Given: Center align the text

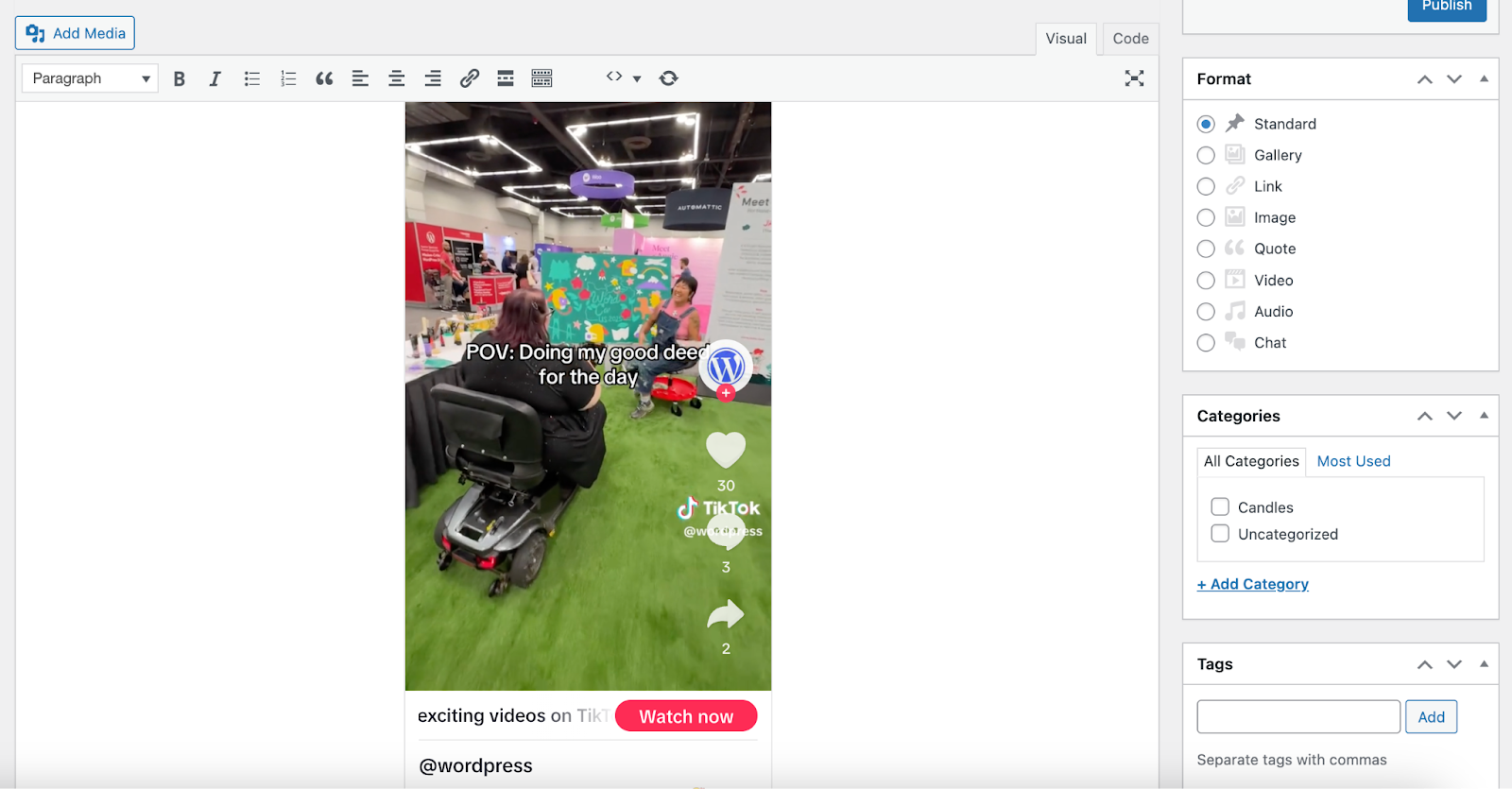Looking at the screenshot, I should [397, 78].
